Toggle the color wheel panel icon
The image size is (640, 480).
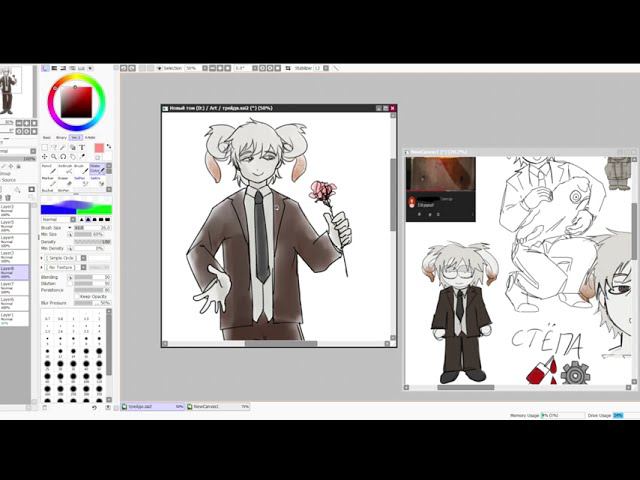coord(45,68)
